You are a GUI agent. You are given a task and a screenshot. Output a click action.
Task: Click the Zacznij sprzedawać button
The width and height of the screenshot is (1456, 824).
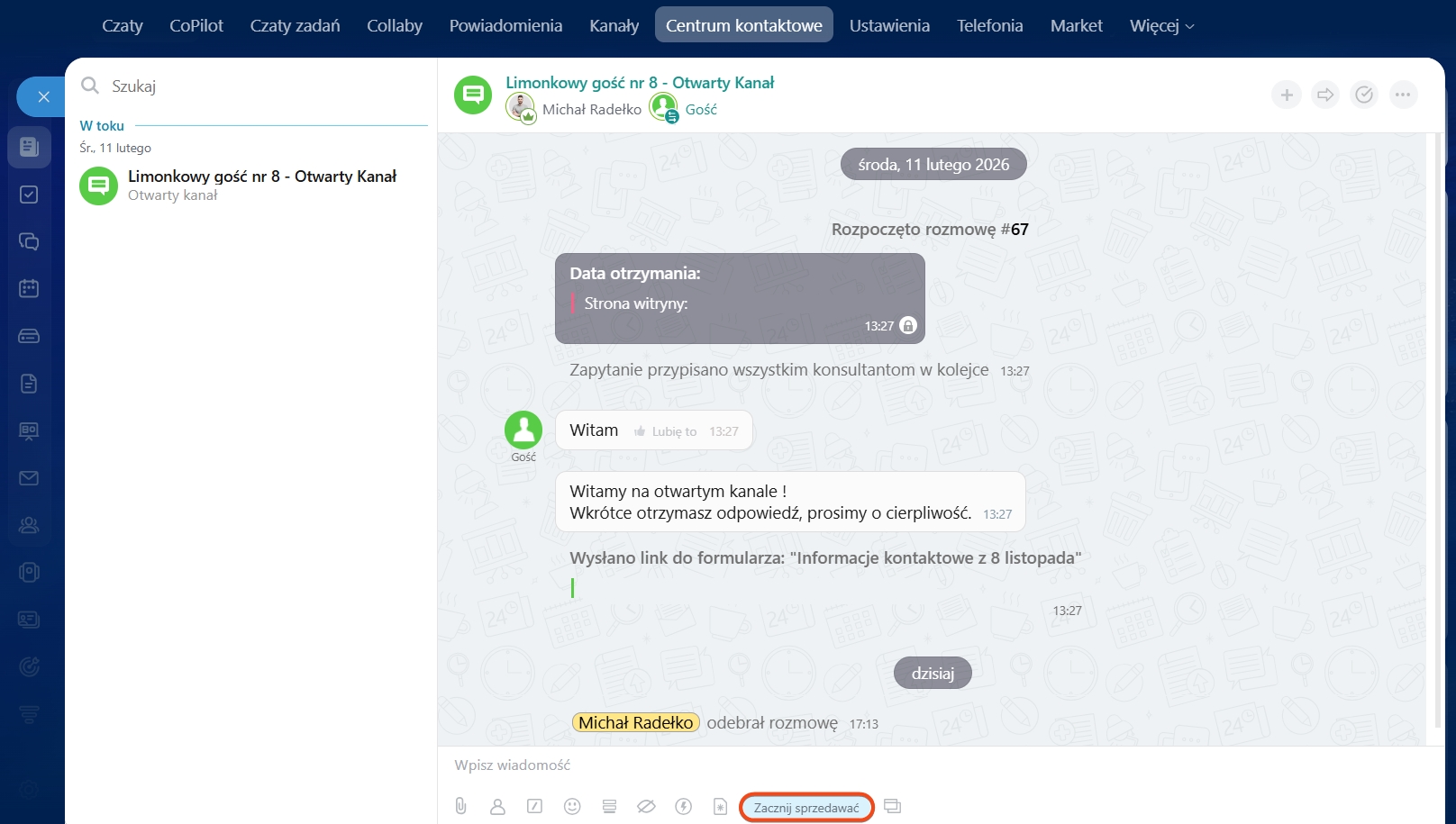806,808
